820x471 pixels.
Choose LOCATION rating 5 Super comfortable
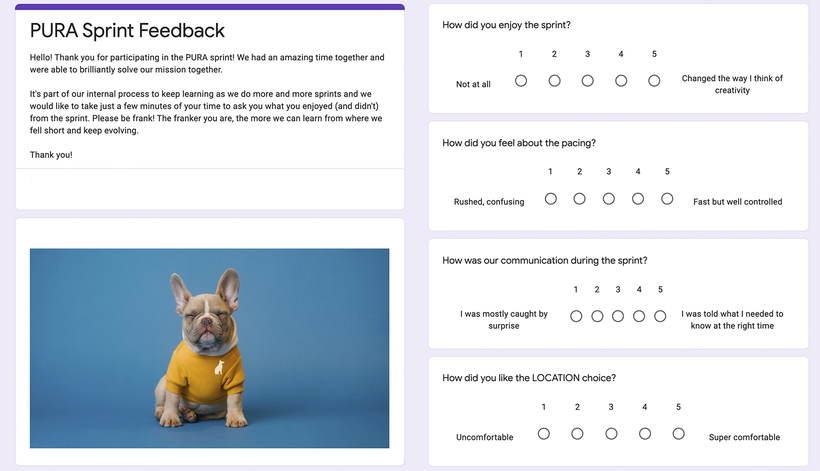click(x=678, y=434)
